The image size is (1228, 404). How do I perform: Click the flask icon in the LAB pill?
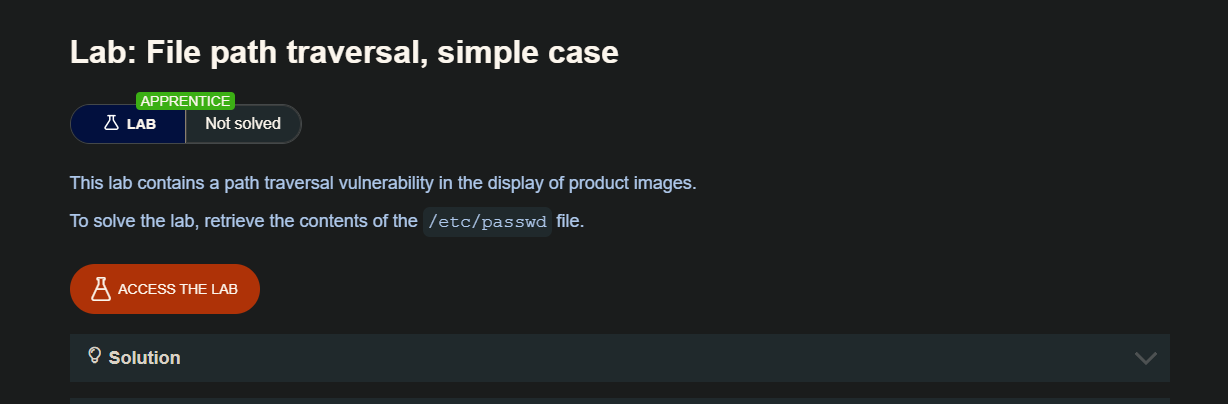tap(111, 124)
